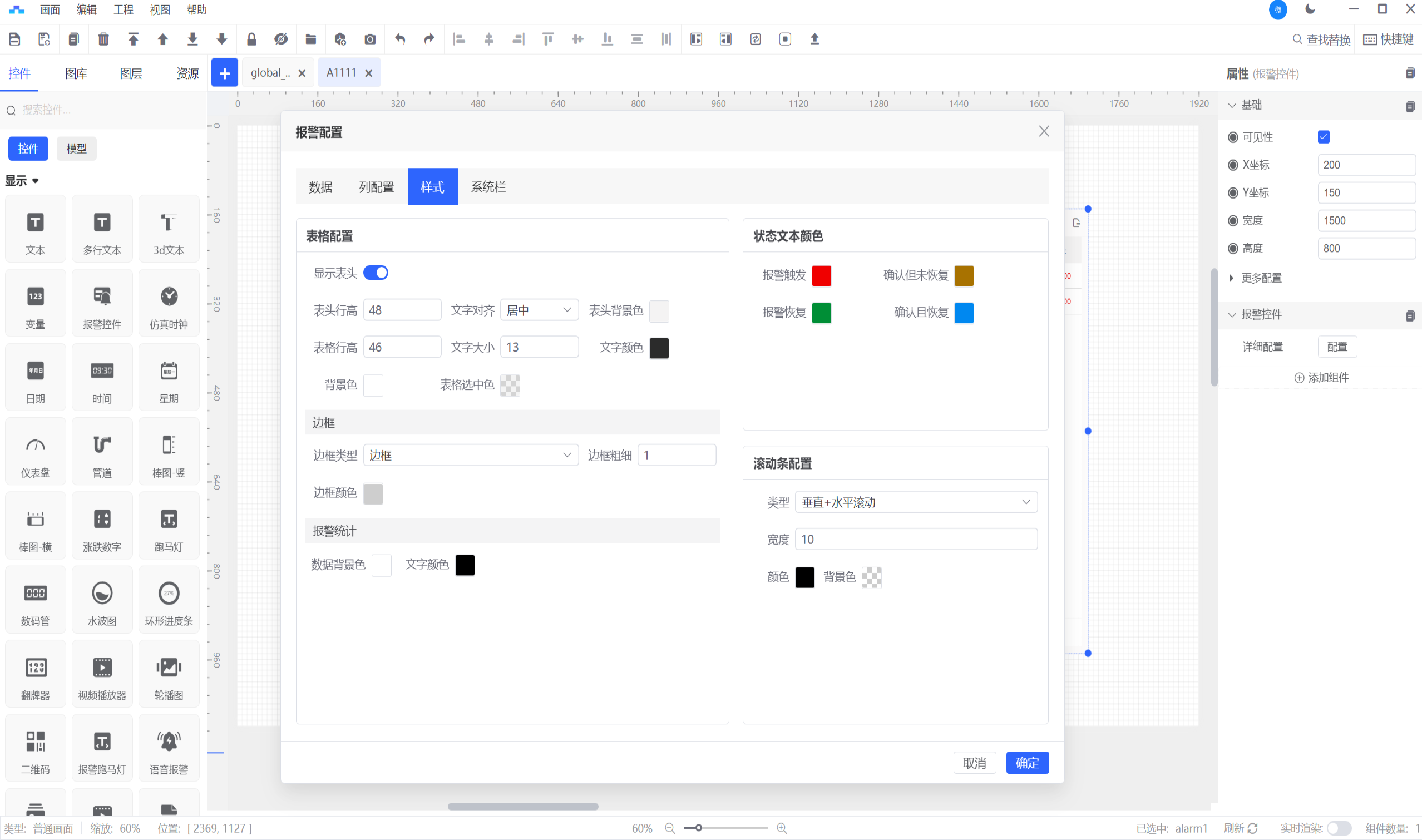Click the zoom-in magnifier in status bar
Screen dimensions: 1422x840
tap(782, 828)
